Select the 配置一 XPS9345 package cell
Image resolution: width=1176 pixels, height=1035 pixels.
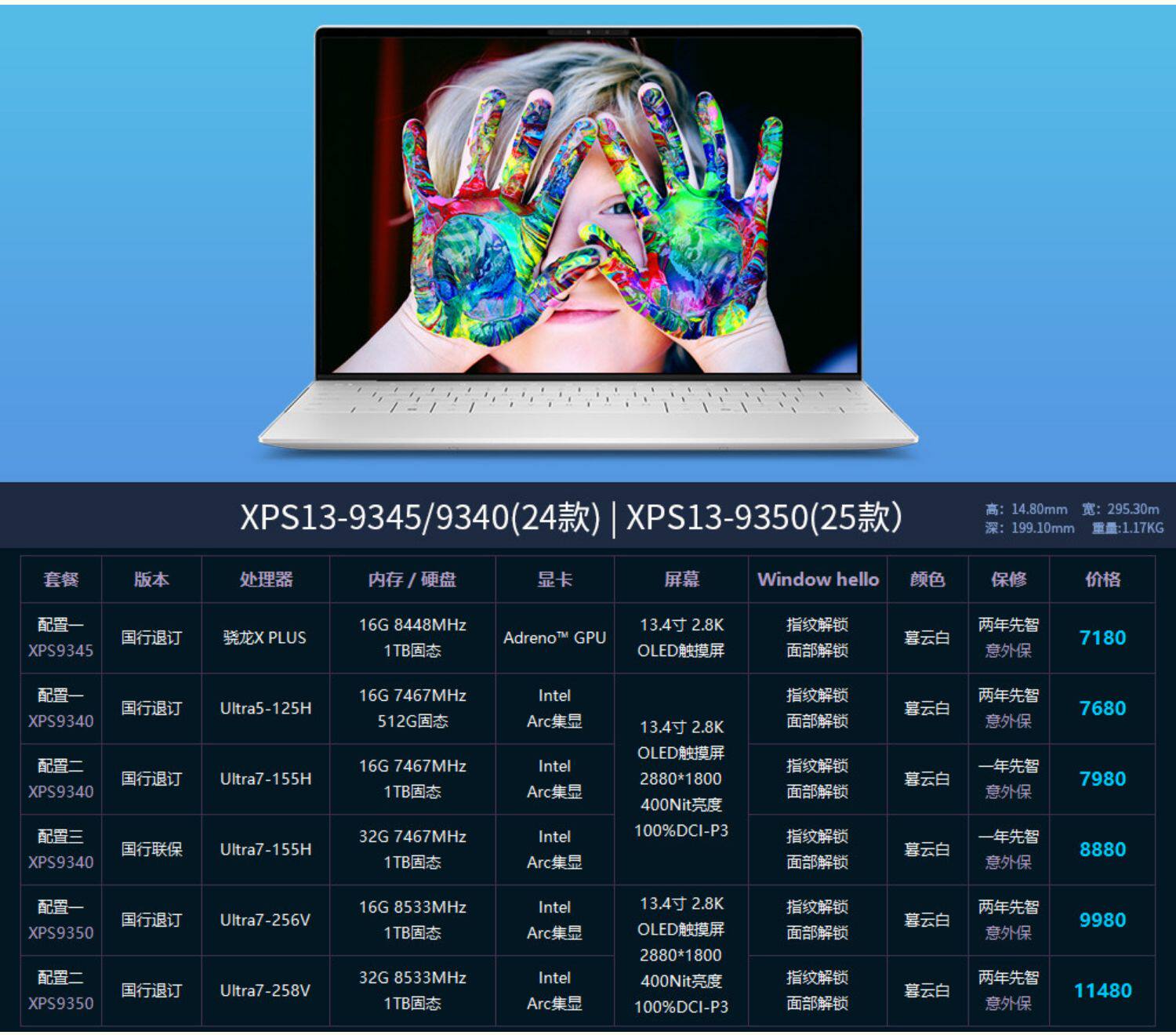(61, 637)
